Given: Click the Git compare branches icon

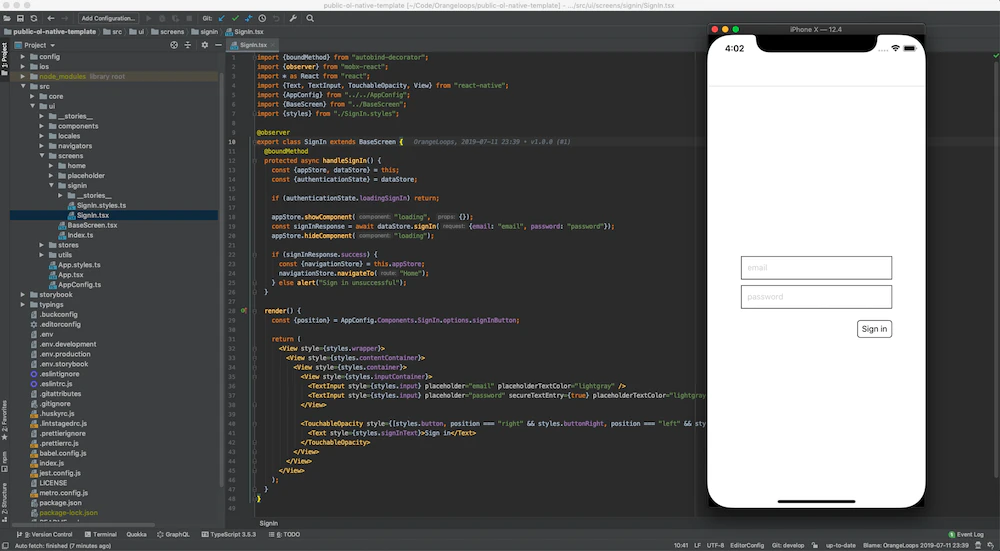Looking at the screenshot, I should point(249,18).
